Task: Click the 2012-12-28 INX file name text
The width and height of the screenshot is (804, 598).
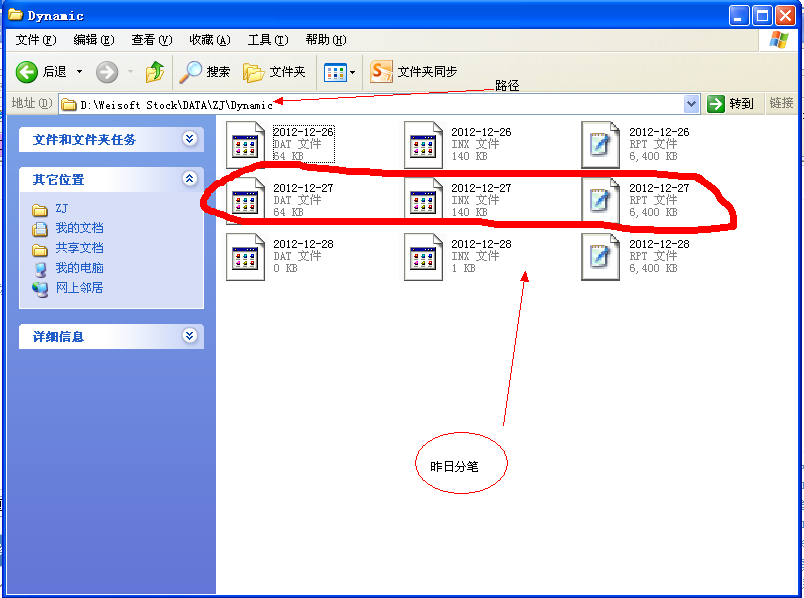Action: pyautogui.click(x=481, y=244)
